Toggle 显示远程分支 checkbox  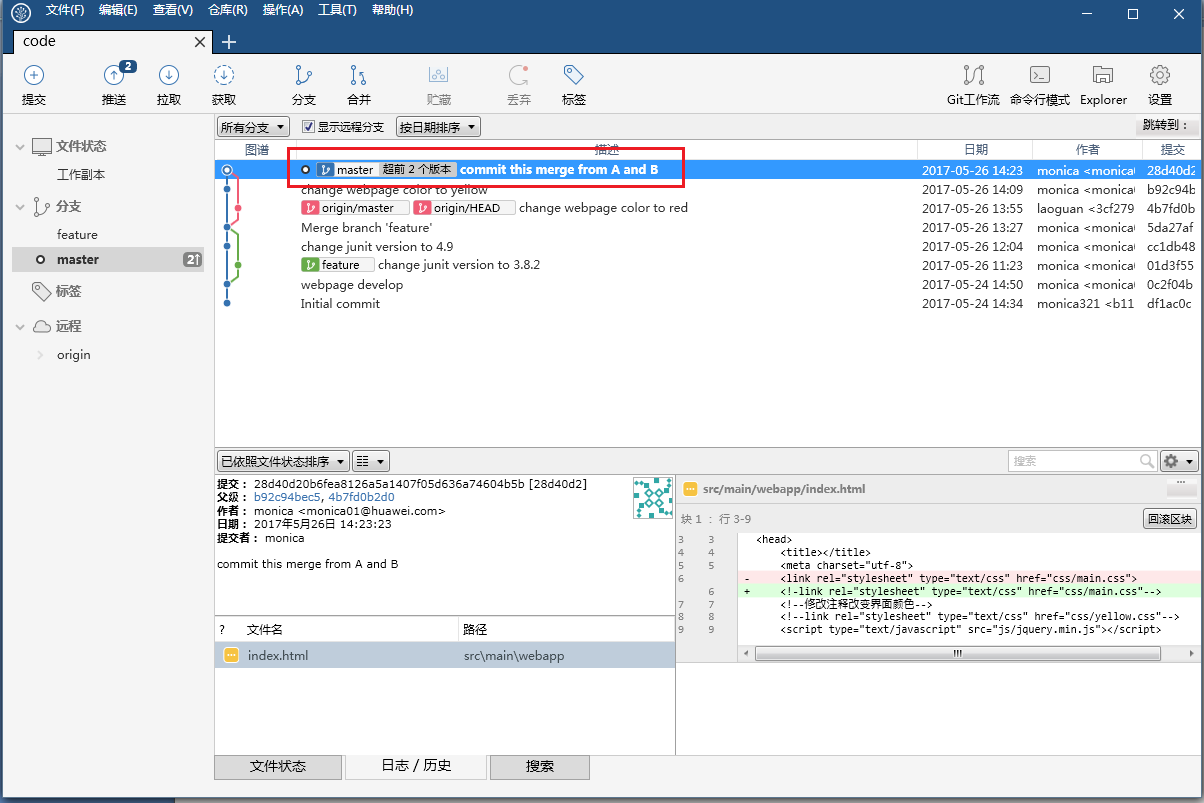(x=309, y=127)
